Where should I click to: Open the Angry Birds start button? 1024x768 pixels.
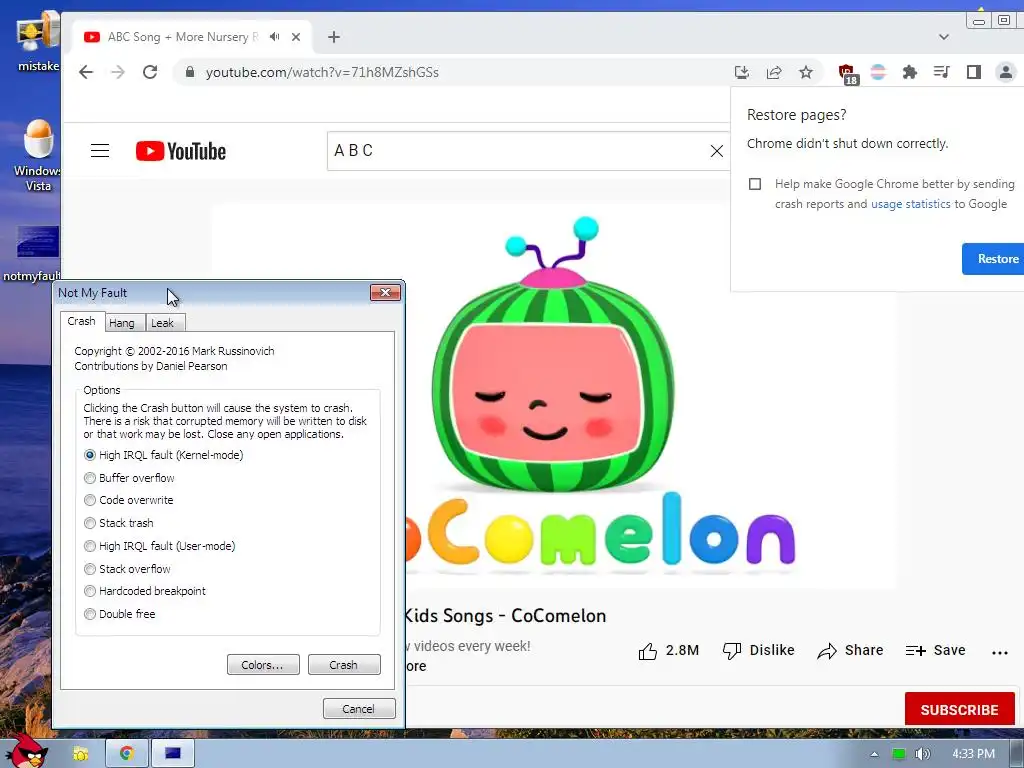tap(25, 751)
